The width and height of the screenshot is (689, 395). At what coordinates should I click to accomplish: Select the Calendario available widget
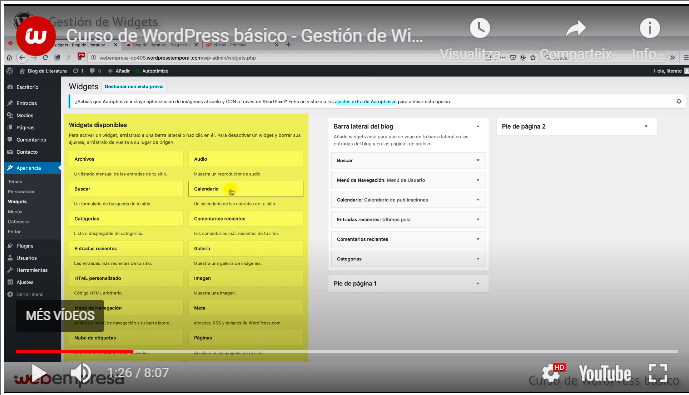[x=246, y=189]
